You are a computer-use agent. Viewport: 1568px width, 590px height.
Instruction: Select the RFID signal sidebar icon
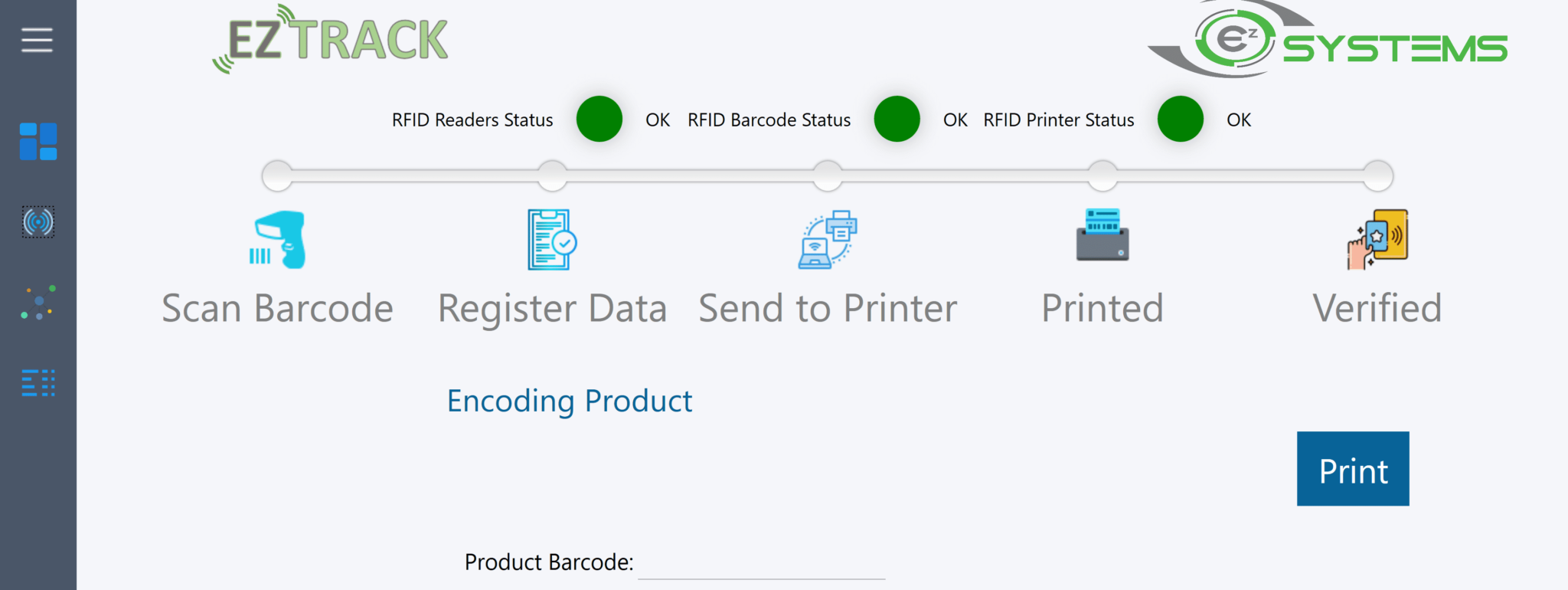tap(38, 222)
